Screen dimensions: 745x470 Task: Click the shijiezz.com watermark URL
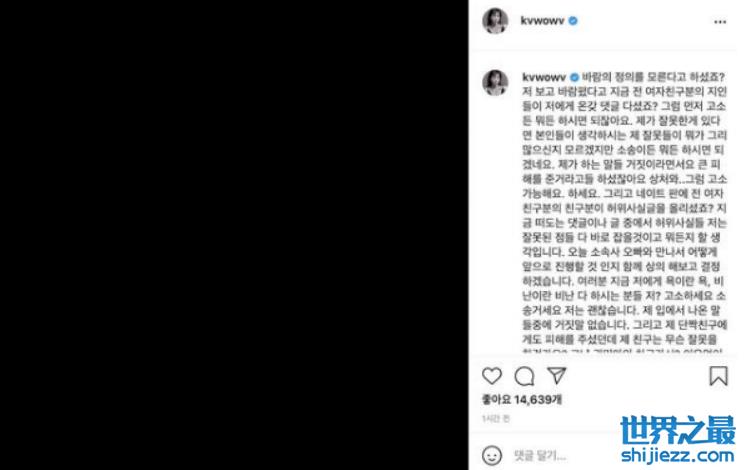pyautogui.click(x=678, y=455)
